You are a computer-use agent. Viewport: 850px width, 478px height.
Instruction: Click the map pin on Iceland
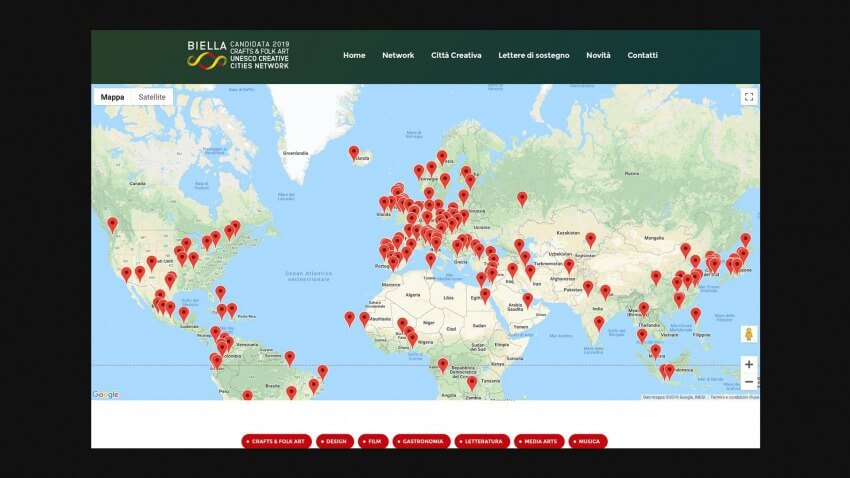353,154
